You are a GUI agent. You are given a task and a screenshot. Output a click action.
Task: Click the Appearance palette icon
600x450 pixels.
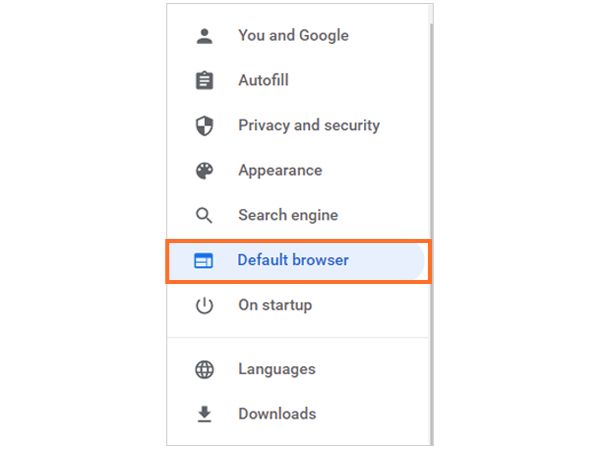204,171
